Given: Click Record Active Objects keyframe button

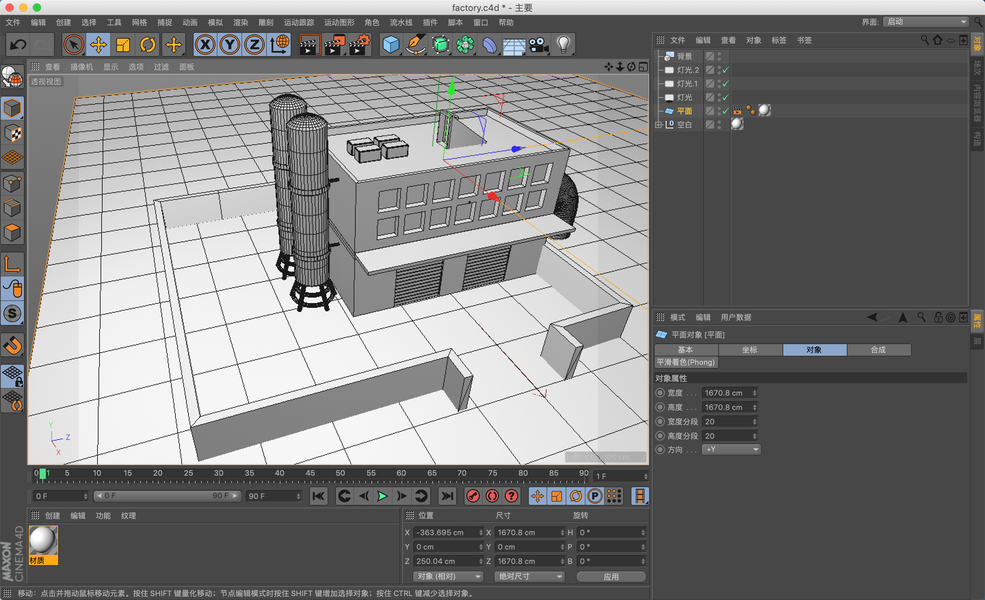Looking at the screenshot, I should (473, 496).
